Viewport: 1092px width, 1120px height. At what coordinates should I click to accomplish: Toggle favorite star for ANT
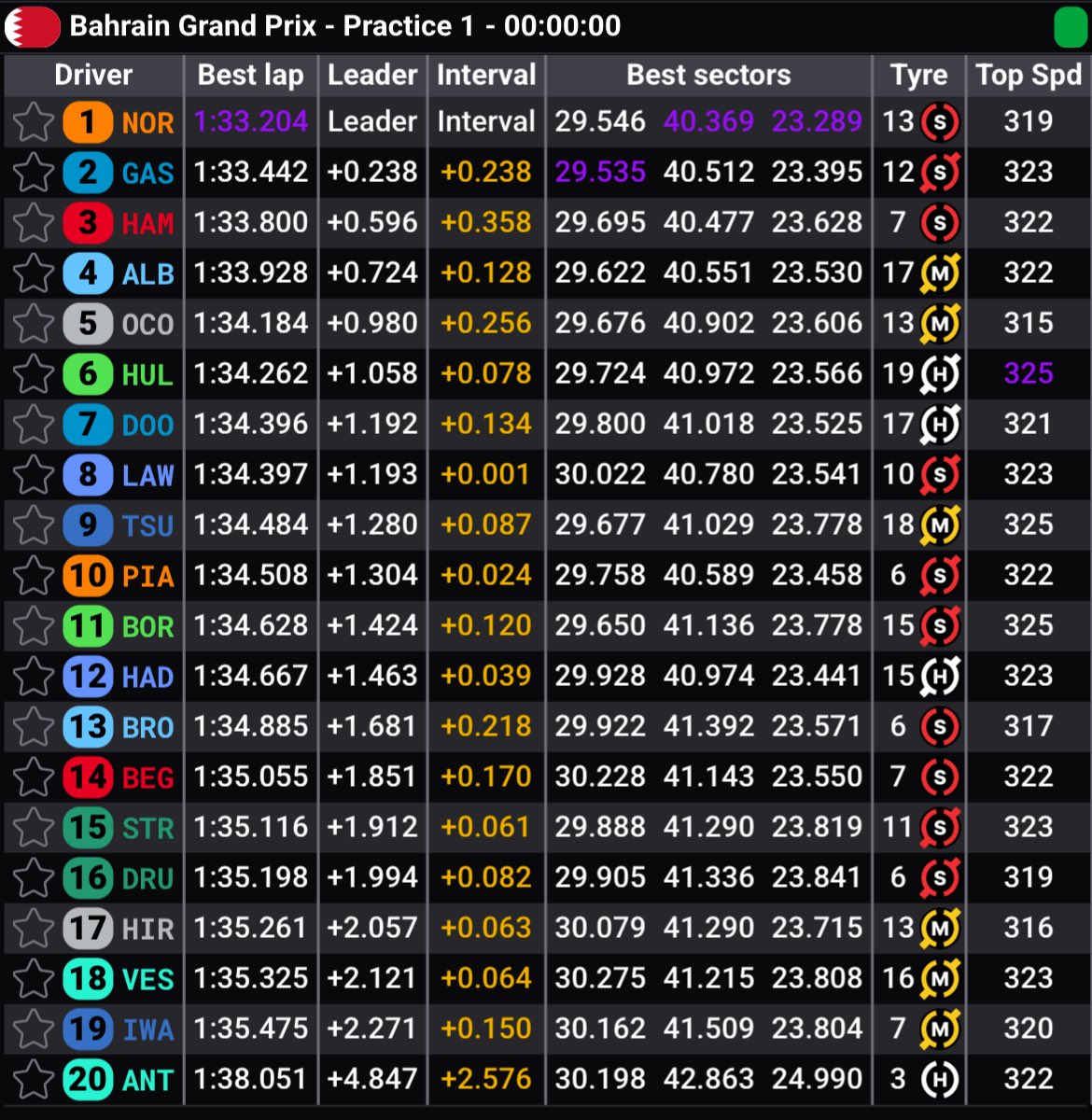34,1080
